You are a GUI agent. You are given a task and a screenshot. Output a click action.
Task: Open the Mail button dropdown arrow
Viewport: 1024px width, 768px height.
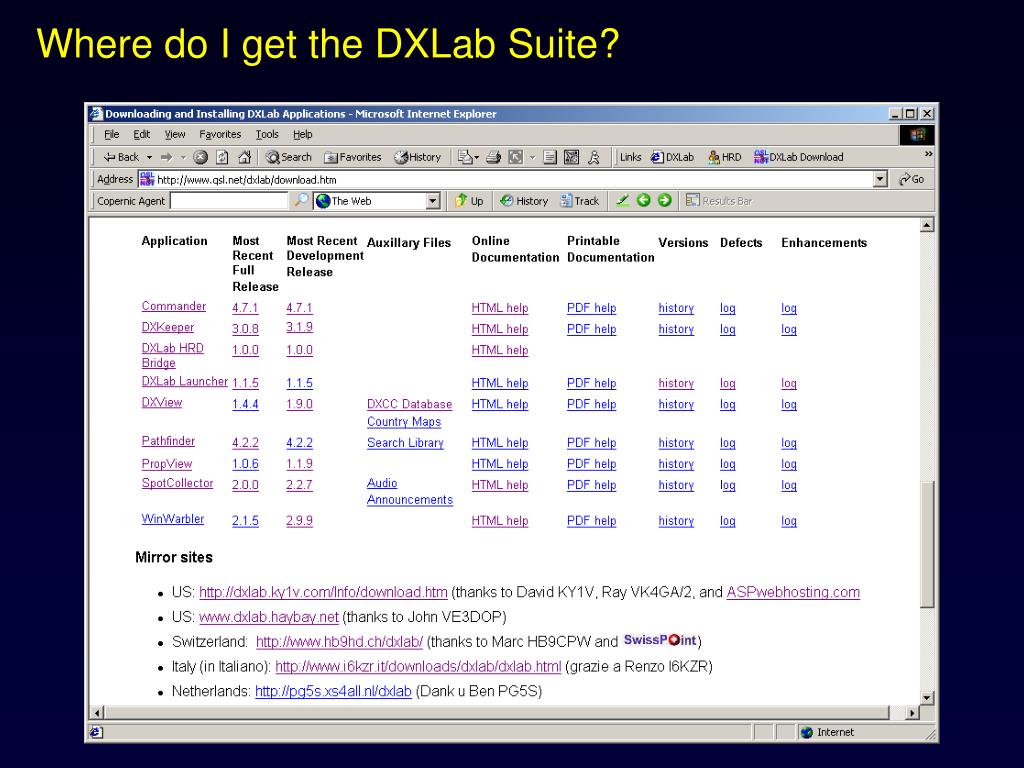(476, 157)
